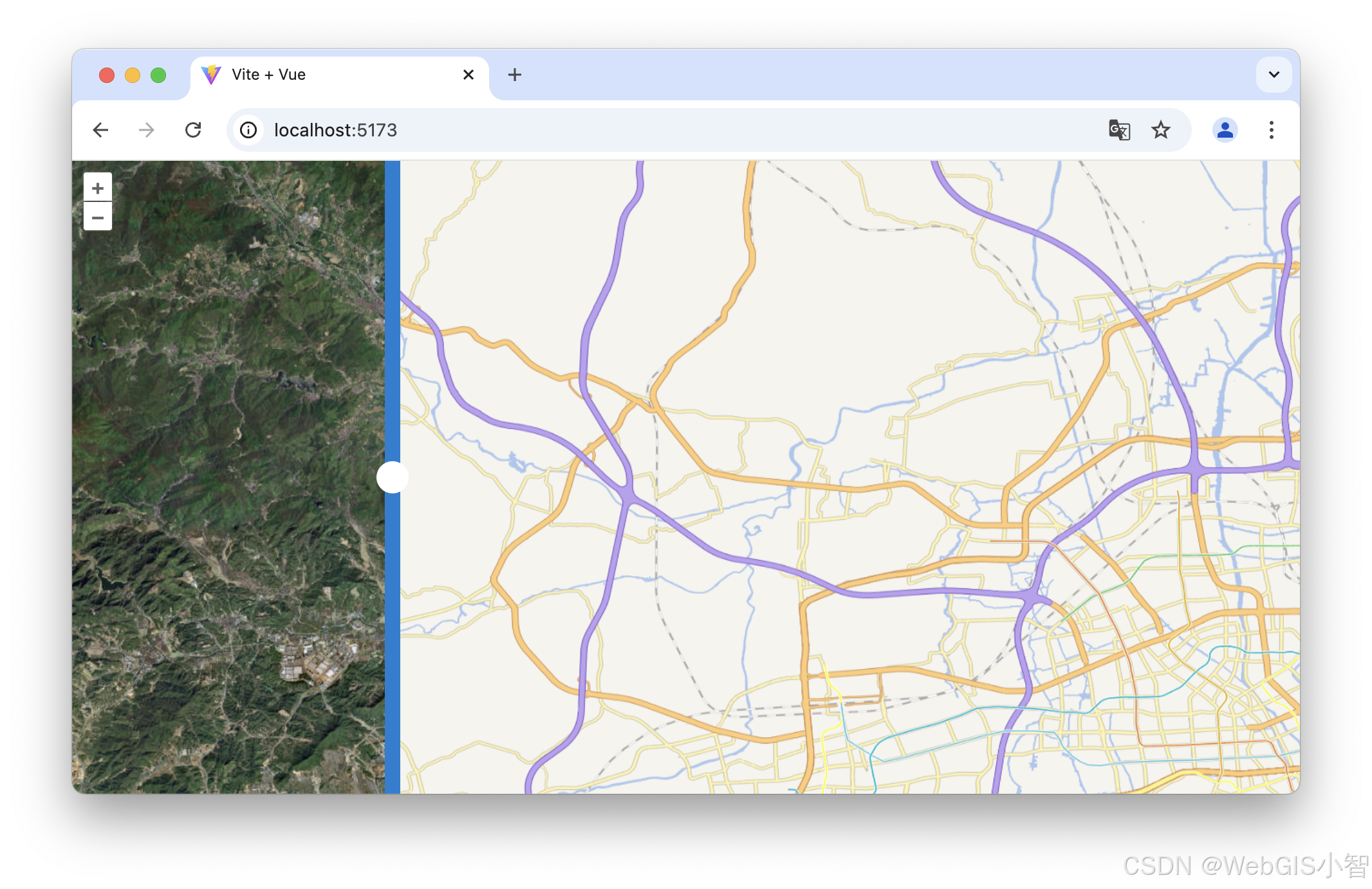
Task: Reload the localhost page
Action: tap(193, 130)
